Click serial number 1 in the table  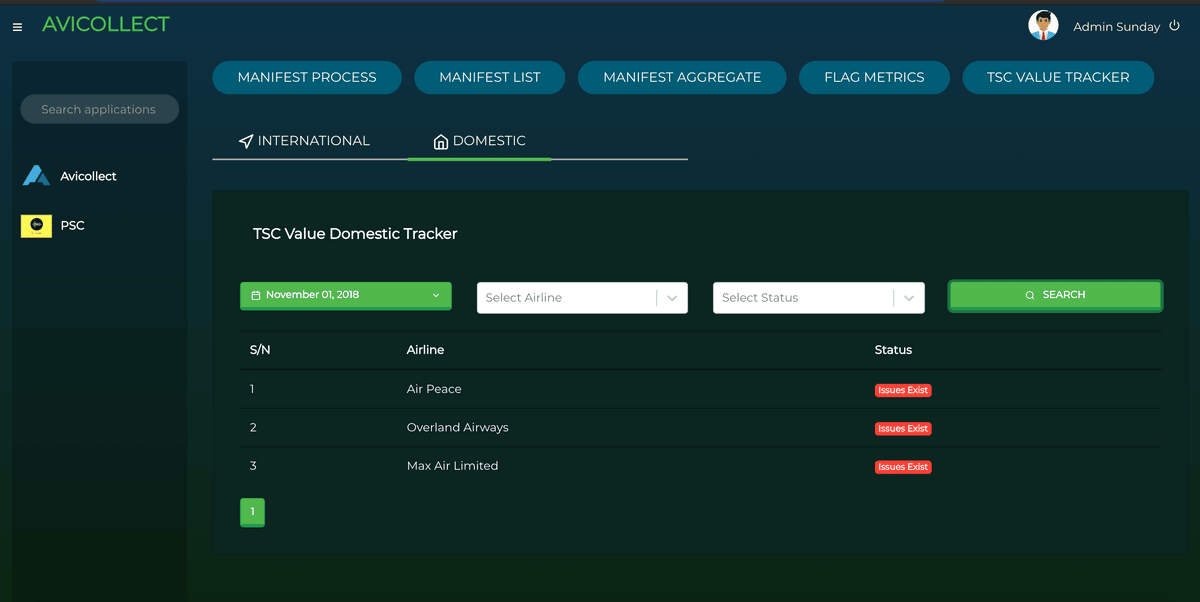252,389
